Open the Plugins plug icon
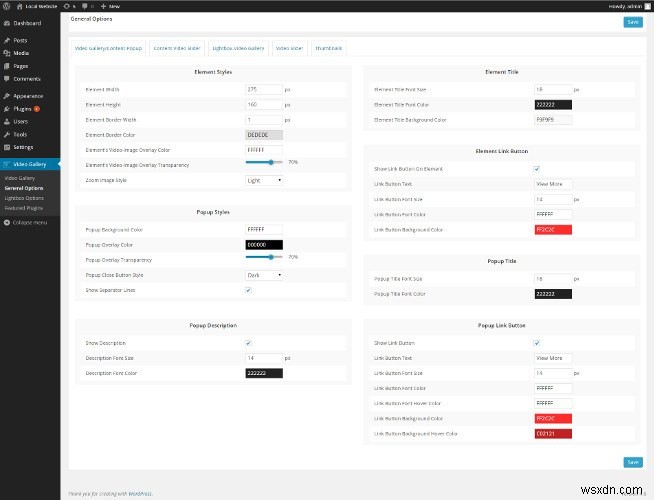The height and width of the screenshot is (500, 654). [x=7, y=109]
